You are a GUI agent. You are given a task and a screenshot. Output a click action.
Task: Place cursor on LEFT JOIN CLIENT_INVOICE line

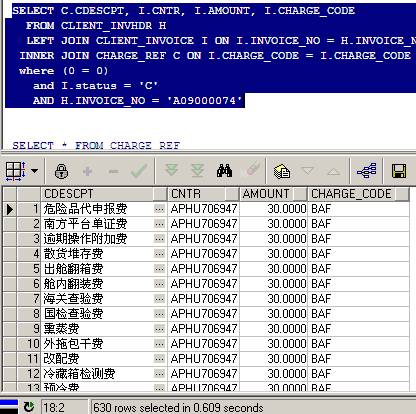click(221, 41)
